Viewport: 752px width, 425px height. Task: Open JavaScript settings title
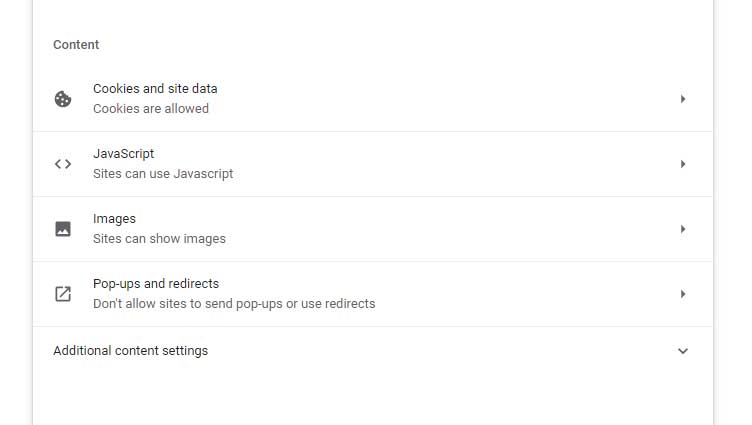pyautogui.click(x=123, y=154)
